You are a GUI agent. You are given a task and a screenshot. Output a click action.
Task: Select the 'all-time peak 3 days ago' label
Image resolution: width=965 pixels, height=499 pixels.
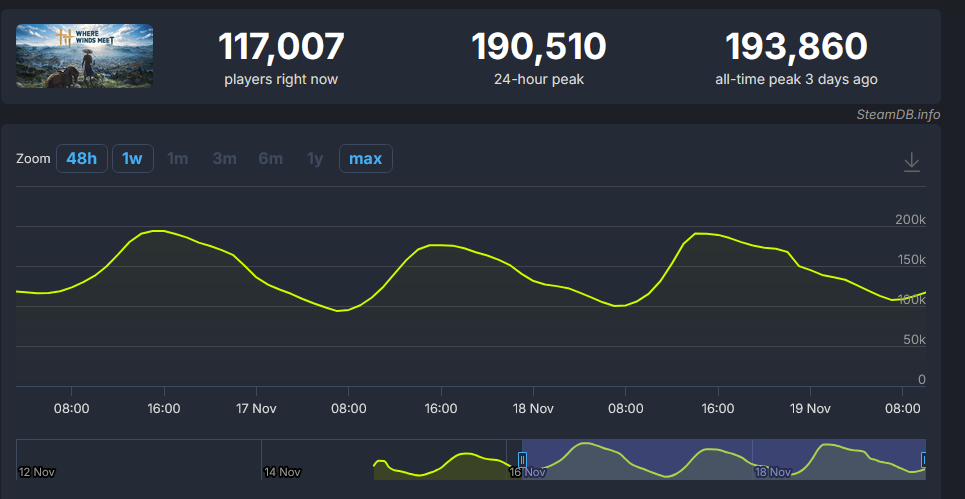pos(796,79)
